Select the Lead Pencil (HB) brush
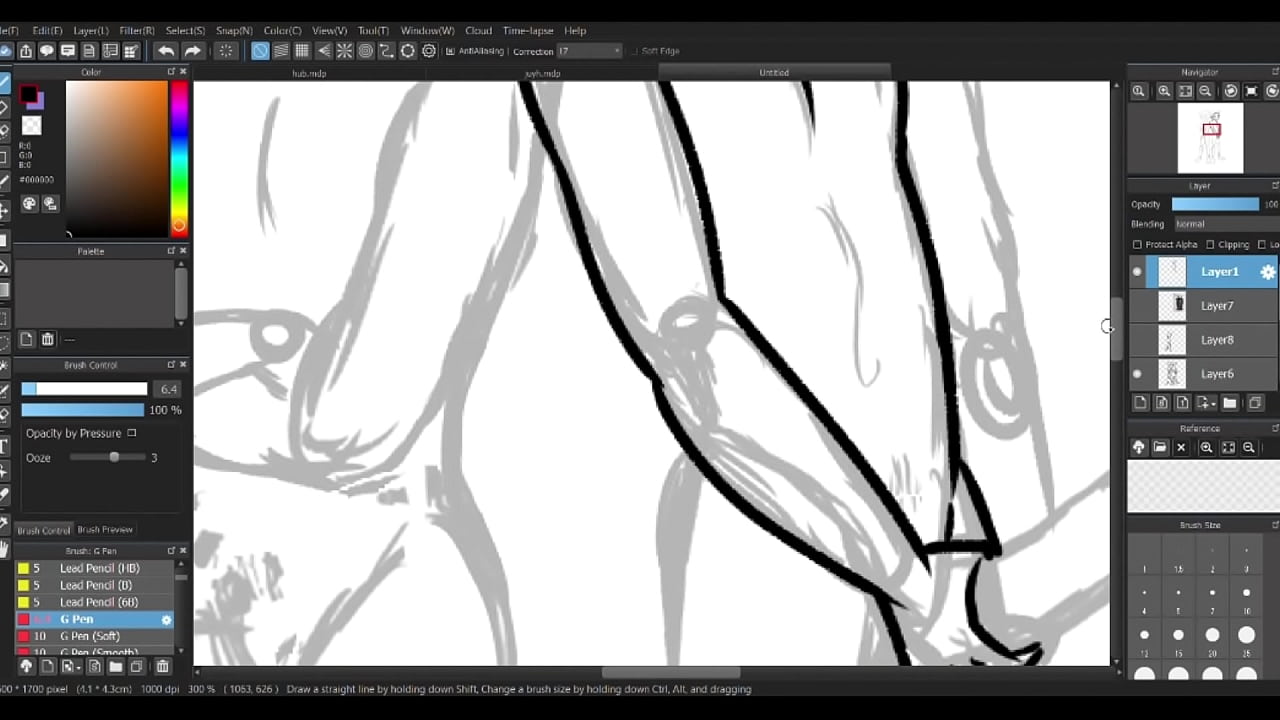Viewport: 1280px width, 720px height. click(x=99, y=568)
